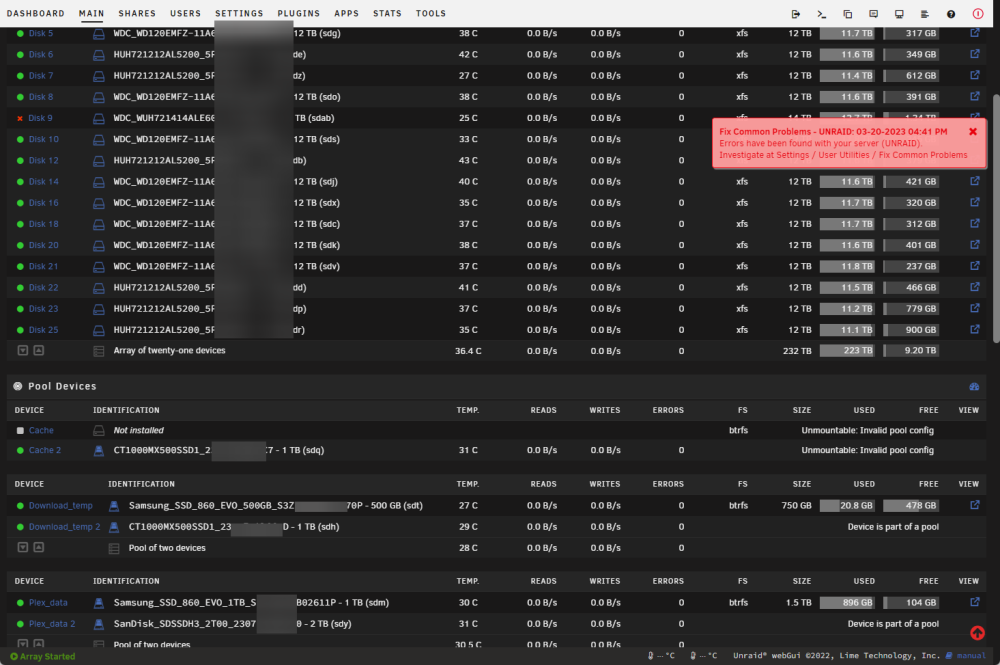Open the Disk 25 settings link
This screenshot has height=665, width=1000.
(x=43, y=330)
